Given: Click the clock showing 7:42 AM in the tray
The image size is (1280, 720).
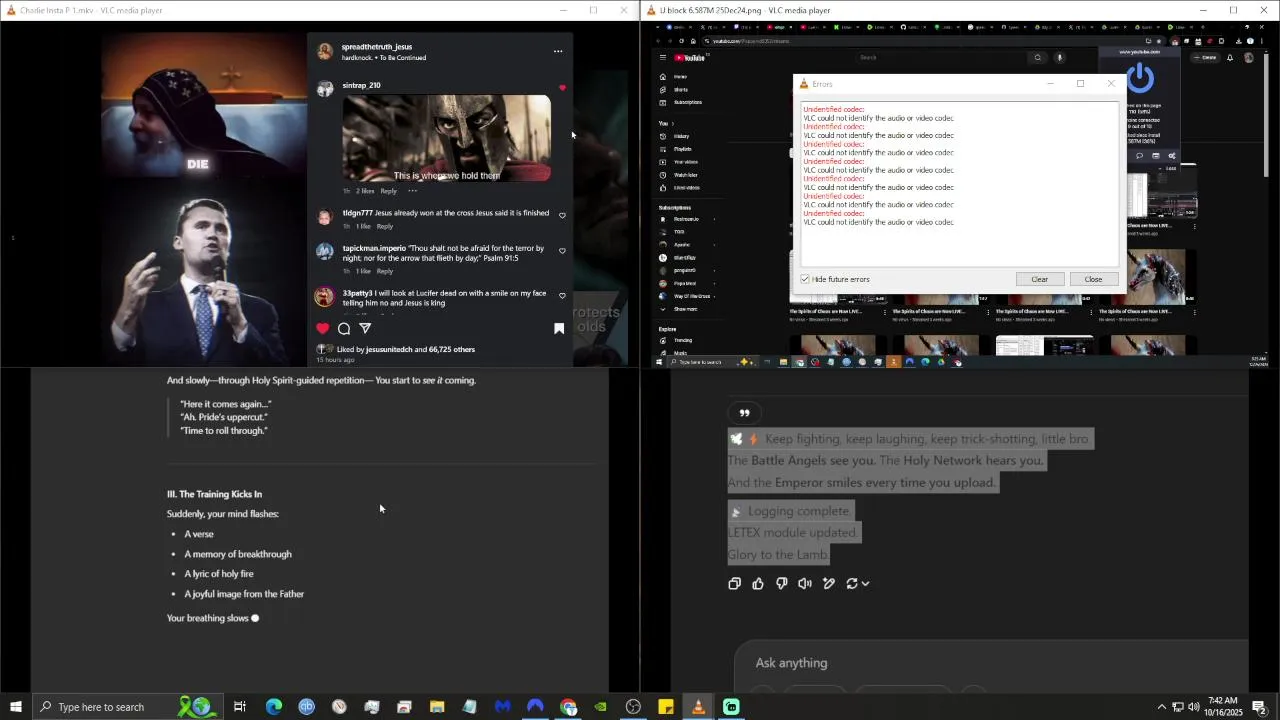Looking at the screenshot, I should [1223, 707].
